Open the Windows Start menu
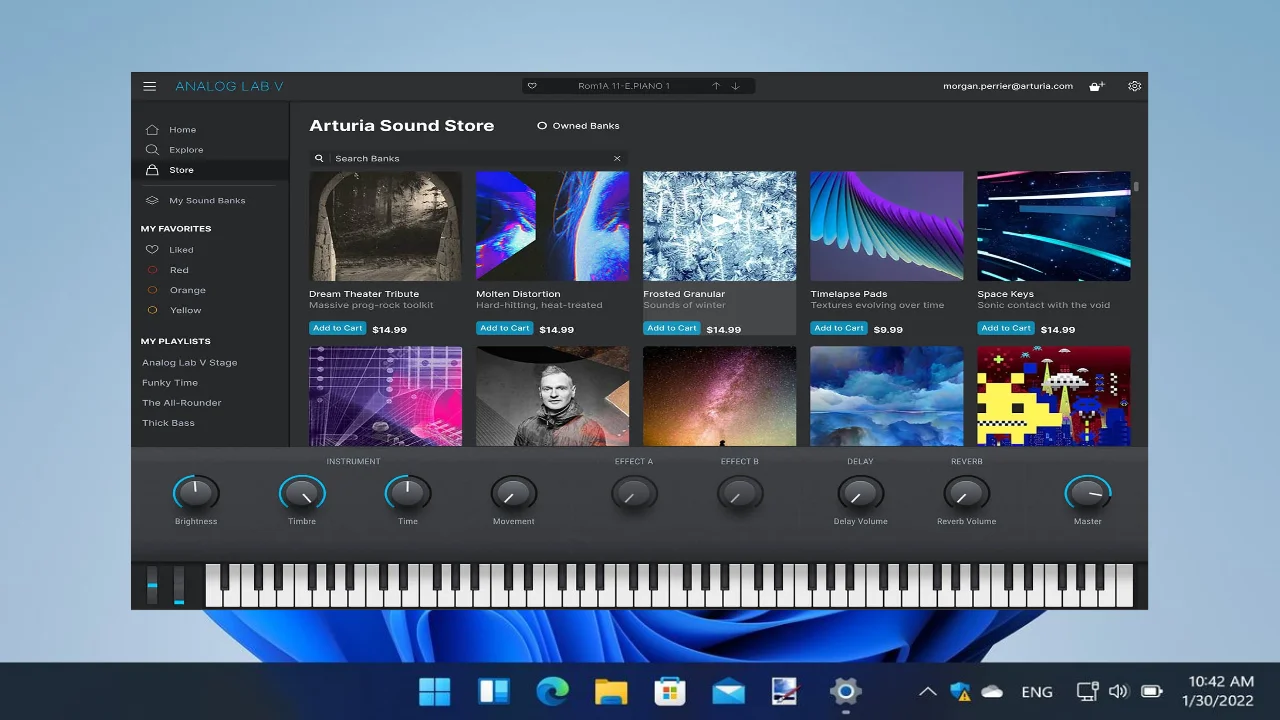The height and width of the screenshot is (720, 1280). pos(435,691)
